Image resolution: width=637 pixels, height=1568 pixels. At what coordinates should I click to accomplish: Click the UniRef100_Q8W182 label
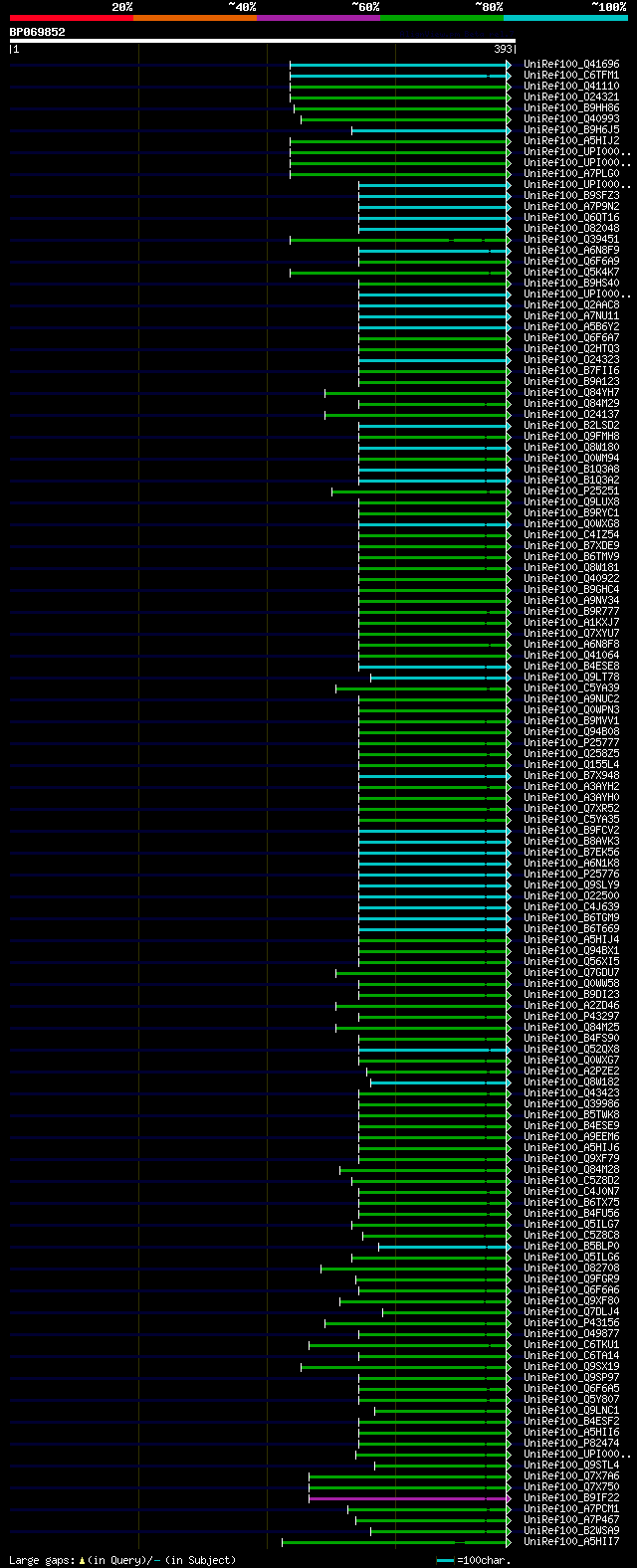(571, 1082)
